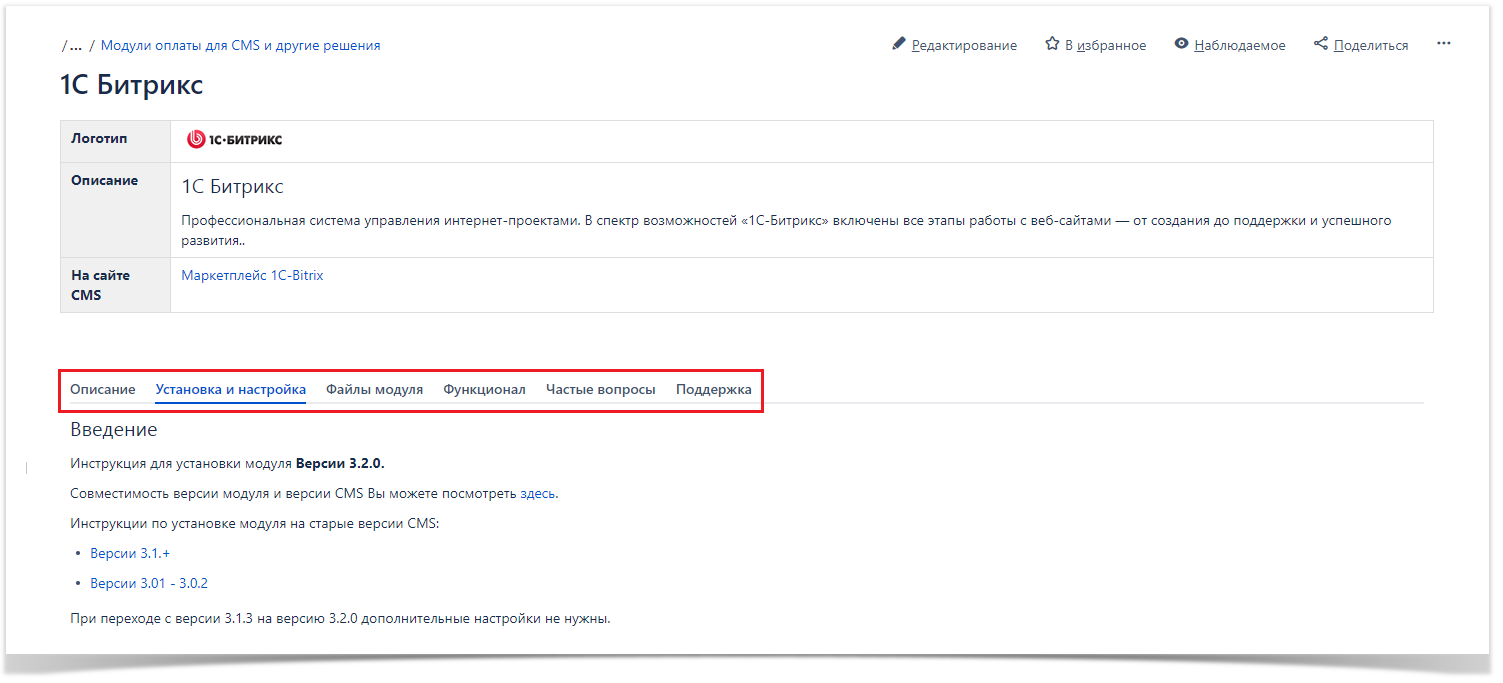Click the share icon in the page header

coord(1321,44)
